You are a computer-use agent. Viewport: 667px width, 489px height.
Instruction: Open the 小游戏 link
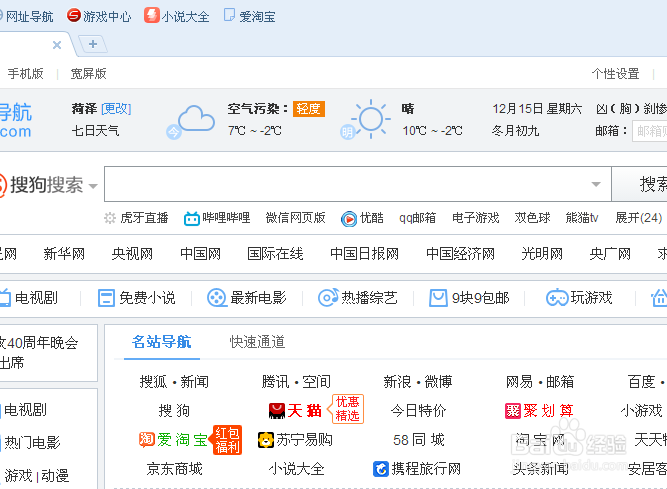(x=641, y=411)
